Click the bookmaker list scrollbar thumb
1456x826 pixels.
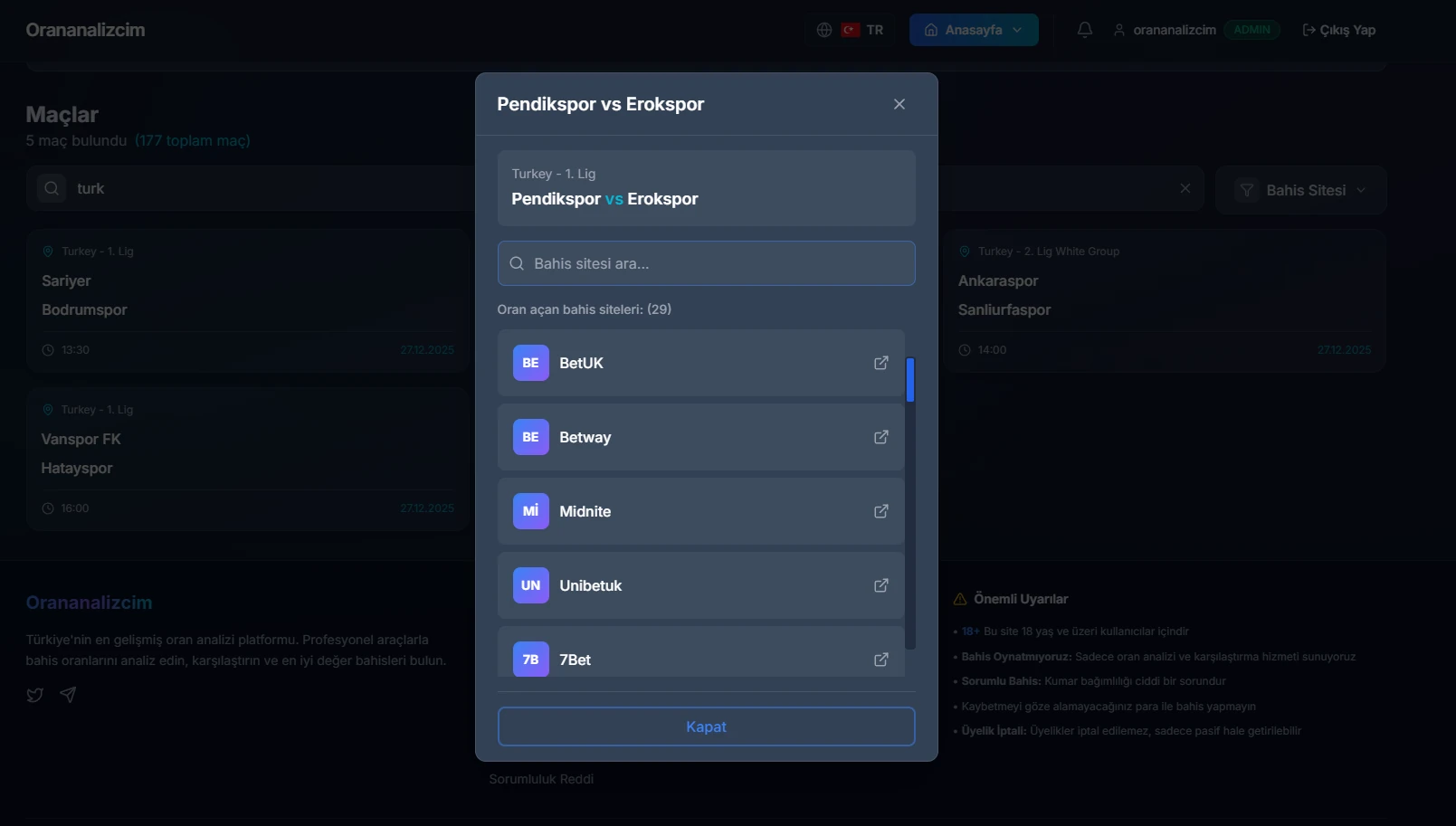tap(910, 380)
